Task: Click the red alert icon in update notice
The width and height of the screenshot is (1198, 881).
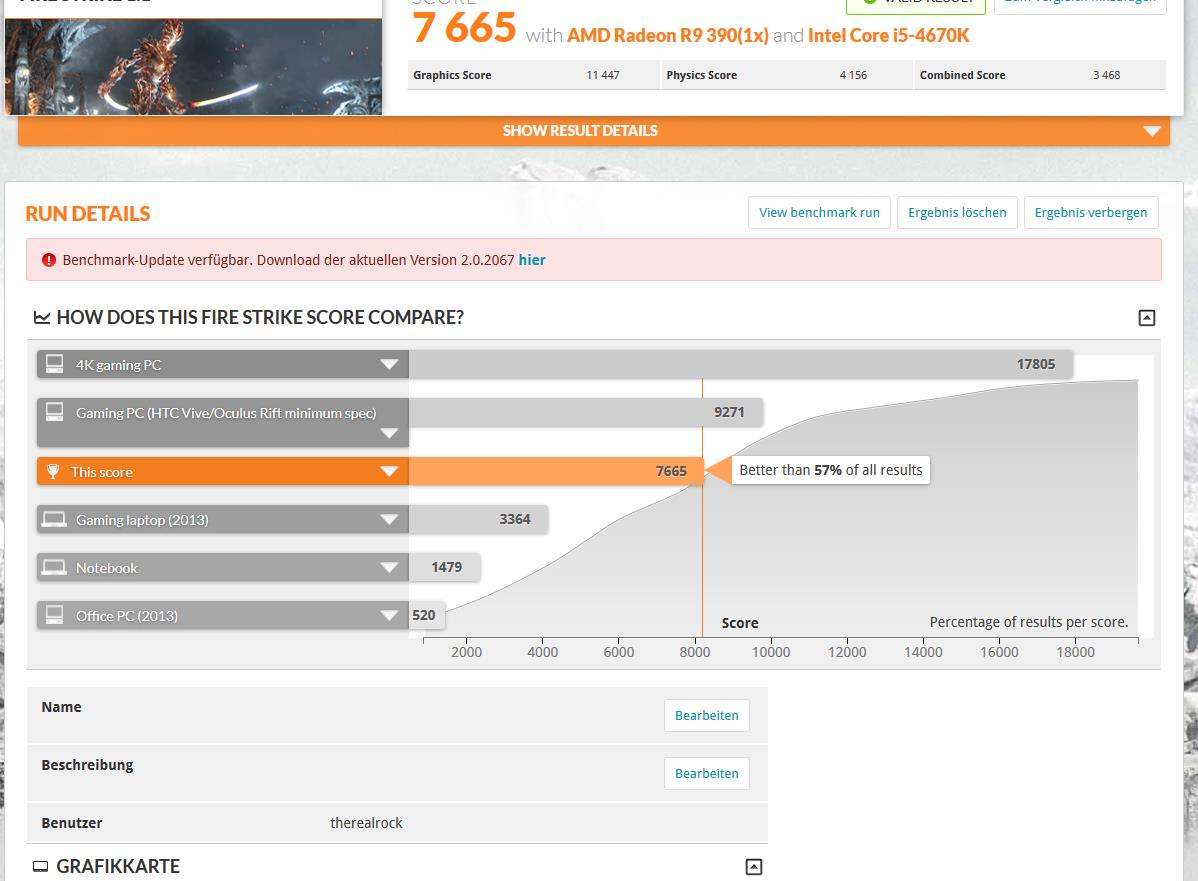Action: pyautogui.click(x=49, y=260)
